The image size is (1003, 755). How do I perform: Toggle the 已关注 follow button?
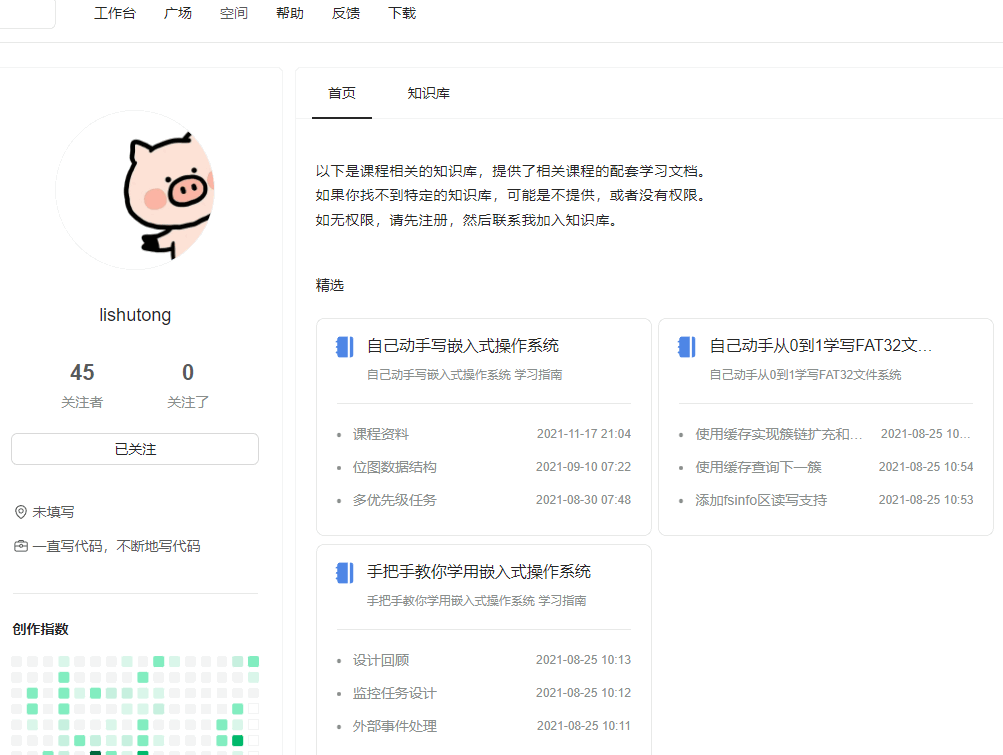click(x=135, y=449)
